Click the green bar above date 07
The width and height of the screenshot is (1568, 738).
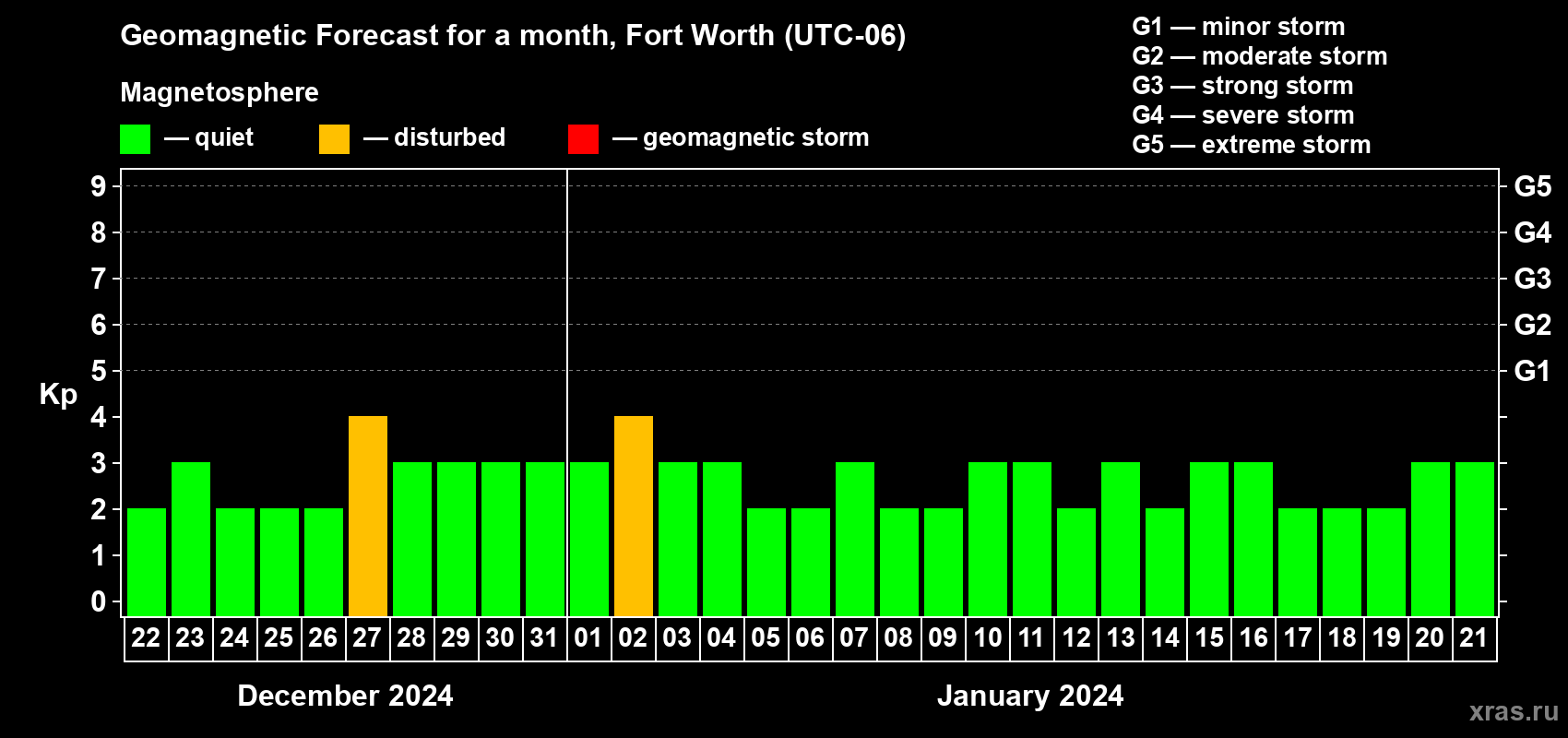pos(855,539)
